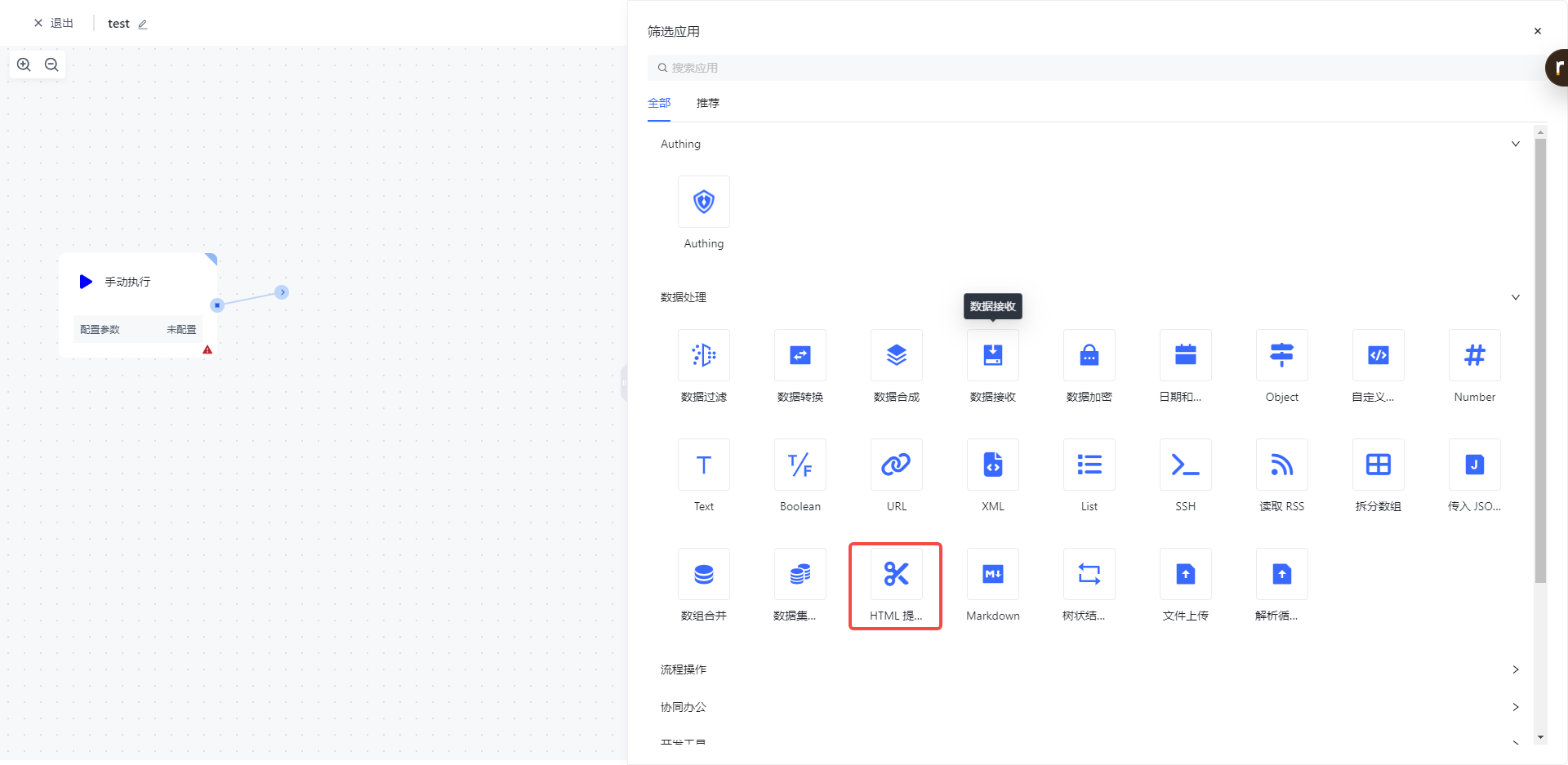
Task: Select the Markdown app icon
Action: pyautogui.click(x=992, y=575)
